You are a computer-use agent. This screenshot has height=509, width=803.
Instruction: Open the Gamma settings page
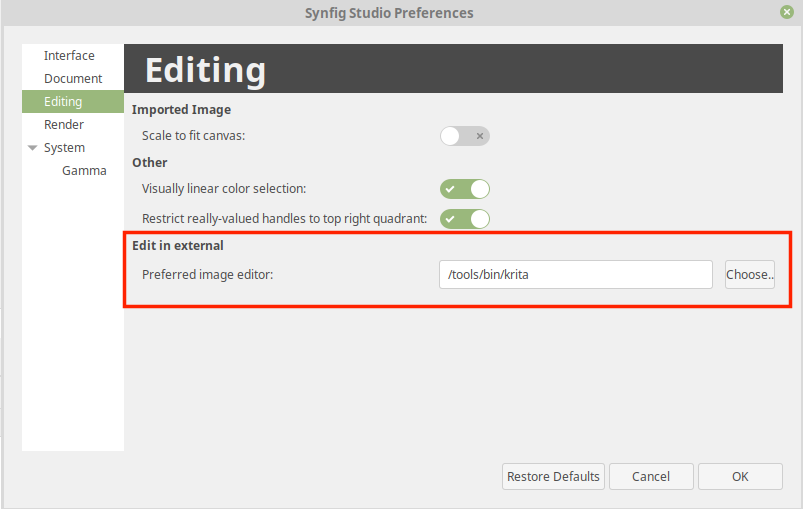(x=84, y=171)
